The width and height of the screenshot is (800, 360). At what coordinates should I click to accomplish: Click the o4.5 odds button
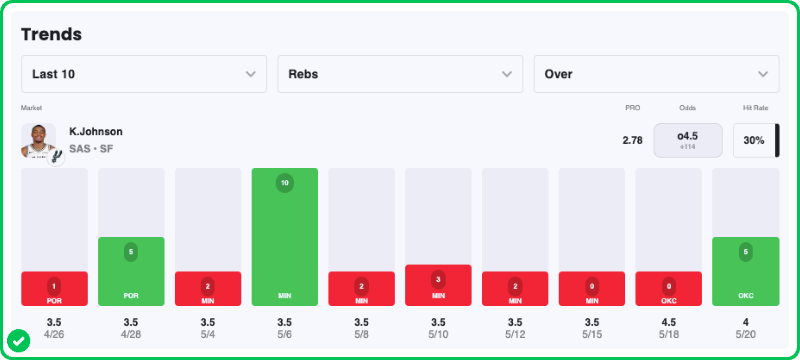point(688,140)
